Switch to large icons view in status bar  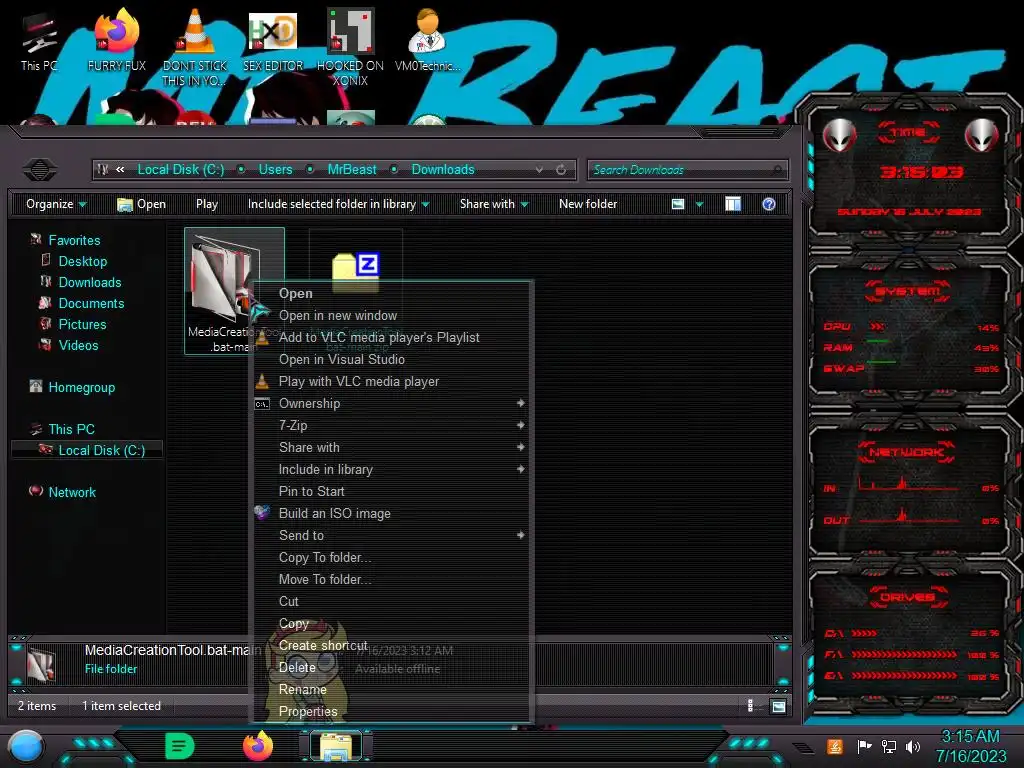[x=778, y=706]
